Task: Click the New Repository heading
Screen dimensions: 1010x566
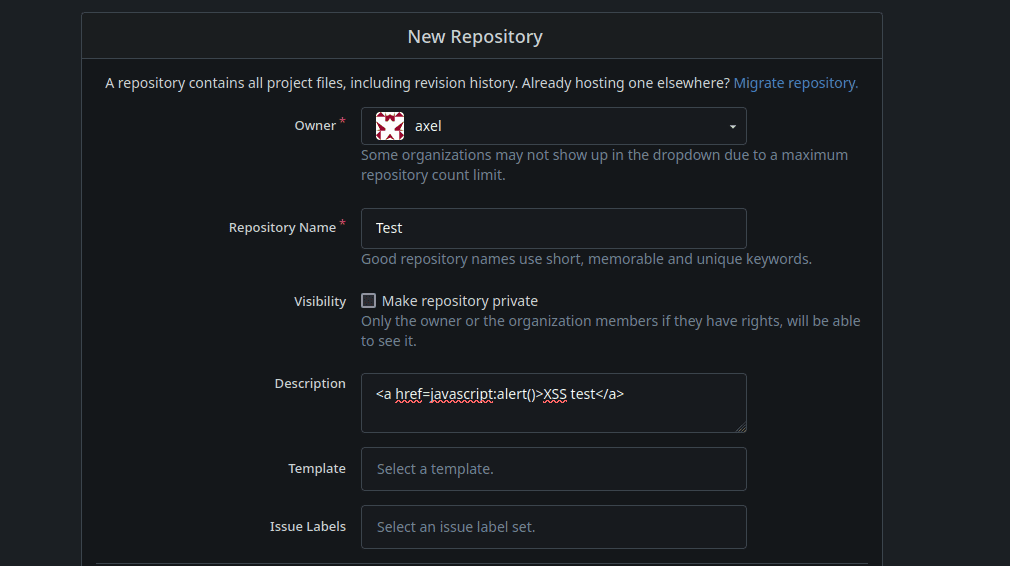Action: 475,37
